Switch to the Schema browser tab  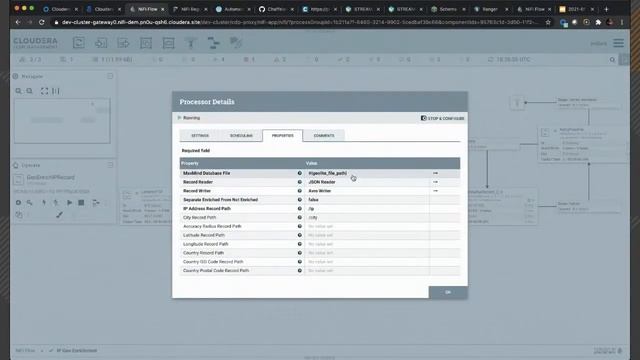(x=448, y=9)
